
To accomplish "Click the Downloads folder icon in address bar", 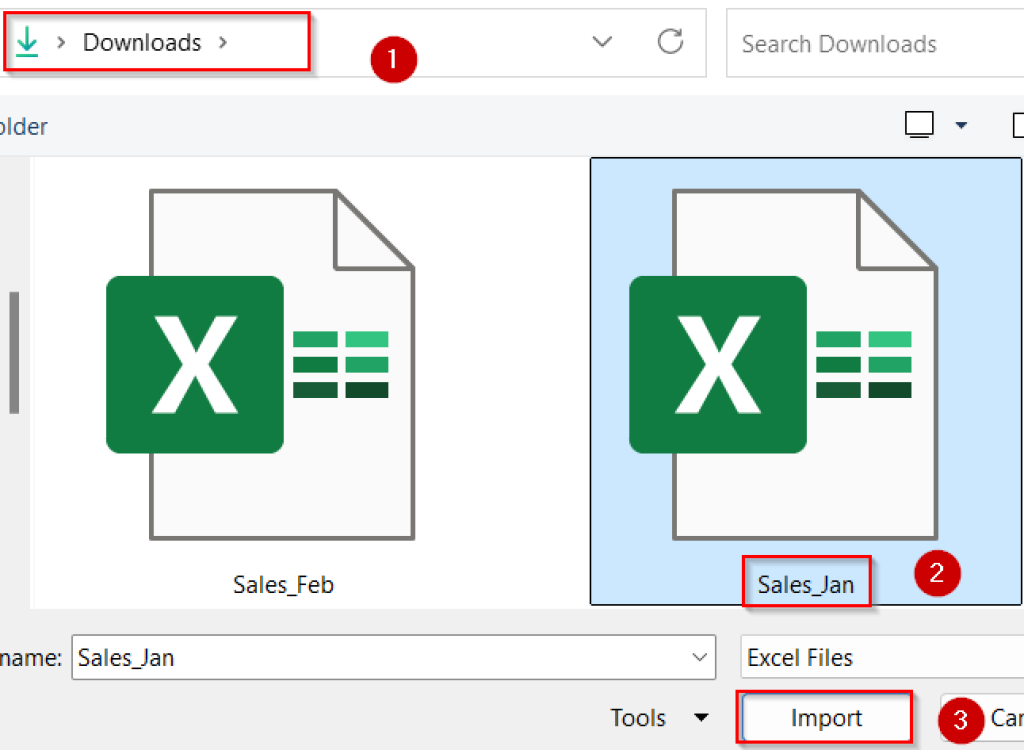I will [27, 42].
